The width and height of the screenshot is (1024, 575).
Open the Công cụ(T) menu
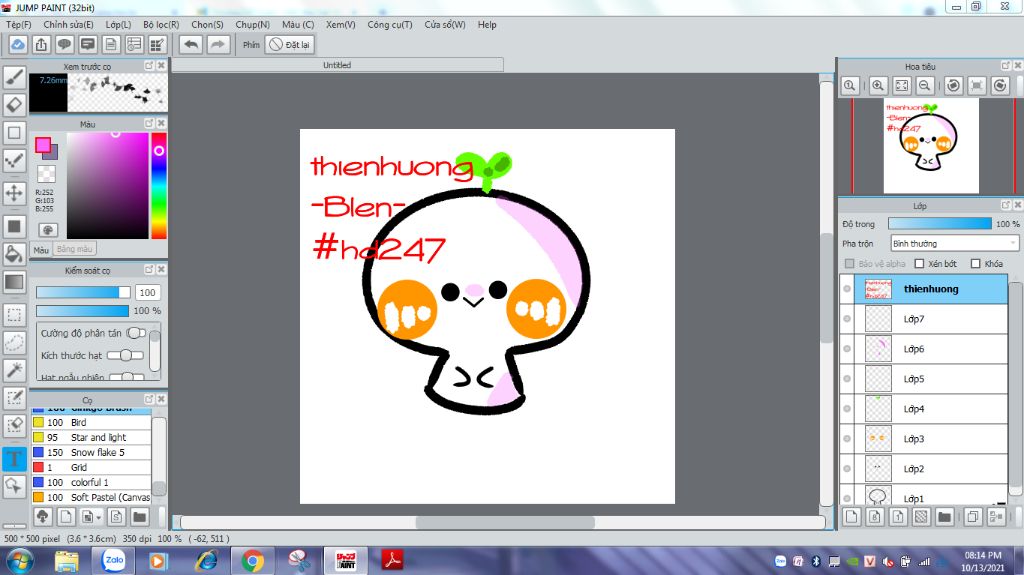coord(390,24)
